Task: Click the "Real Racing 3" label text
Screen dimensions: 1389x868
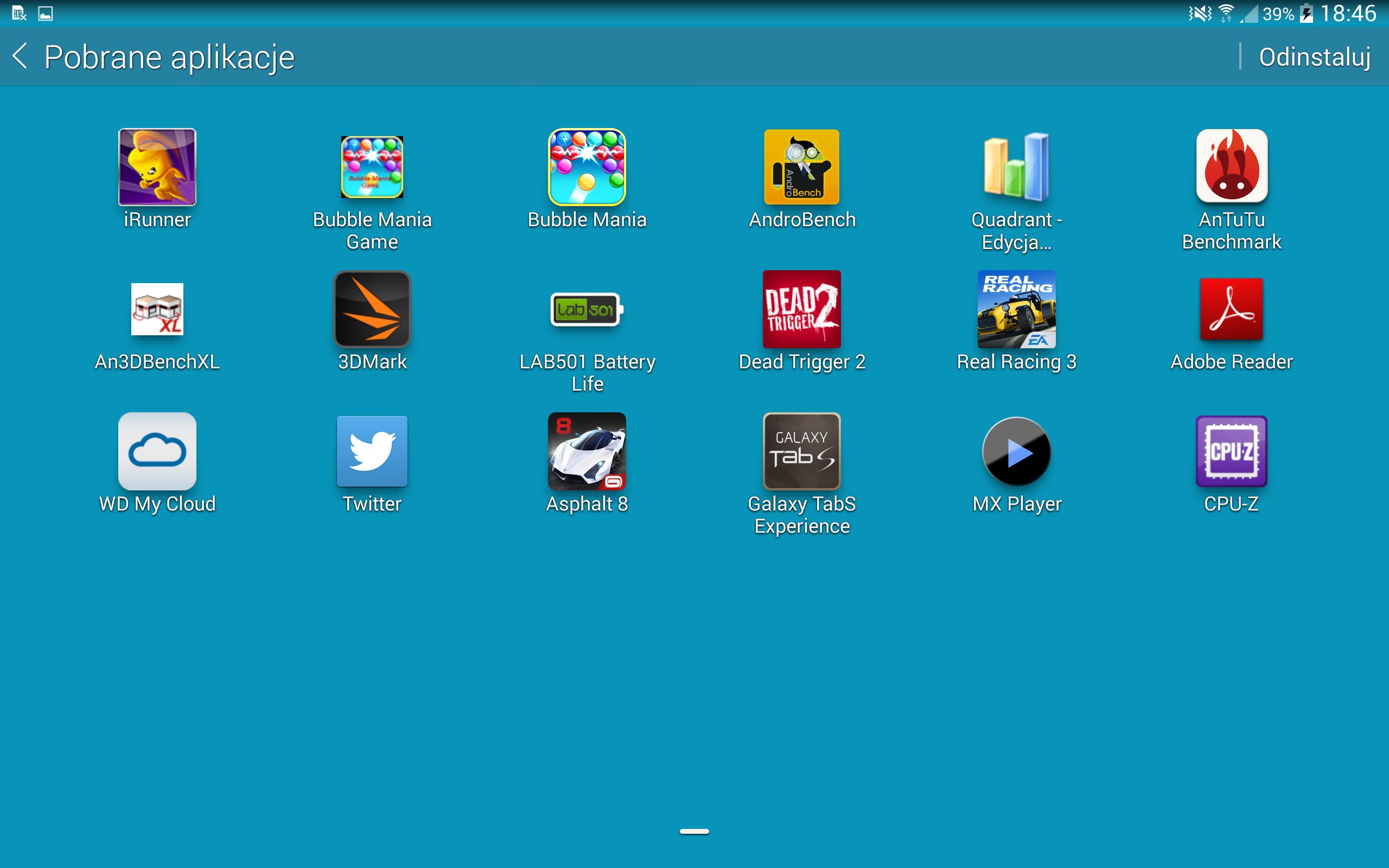Action: click(1016, 362)
